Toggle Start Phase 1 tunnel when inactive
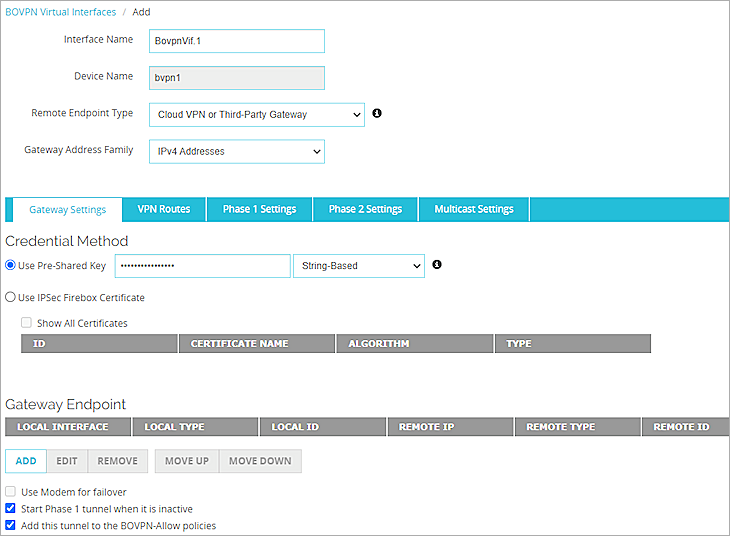This screenshot has width=730, height=536. pos(11,508)
